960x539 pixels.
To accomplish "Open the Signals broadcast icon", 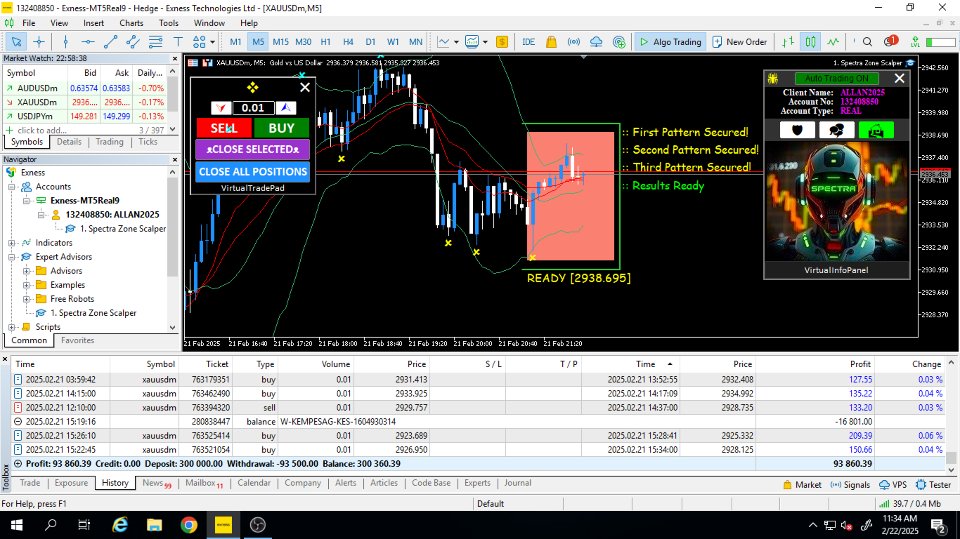I will click(574, 42).
